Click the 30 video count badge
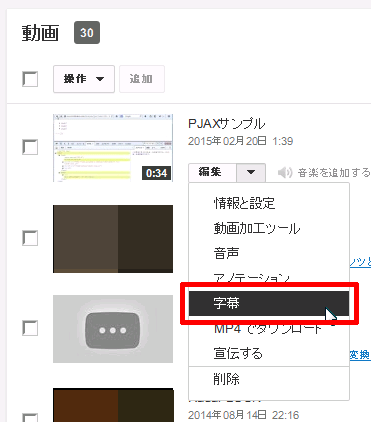Image resolution: width=371 pixels, height=422 pixels. tap(87, 33)
